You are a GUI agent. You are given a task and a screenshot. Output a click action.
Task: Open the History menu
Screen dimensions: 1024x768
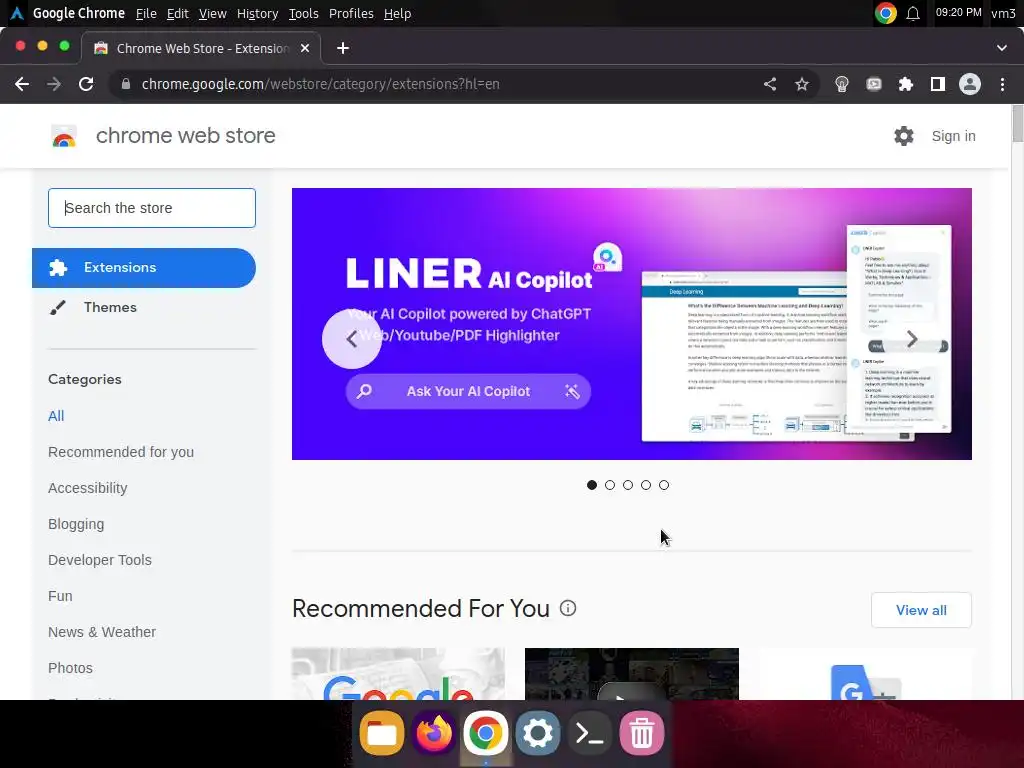pos(257,13)
